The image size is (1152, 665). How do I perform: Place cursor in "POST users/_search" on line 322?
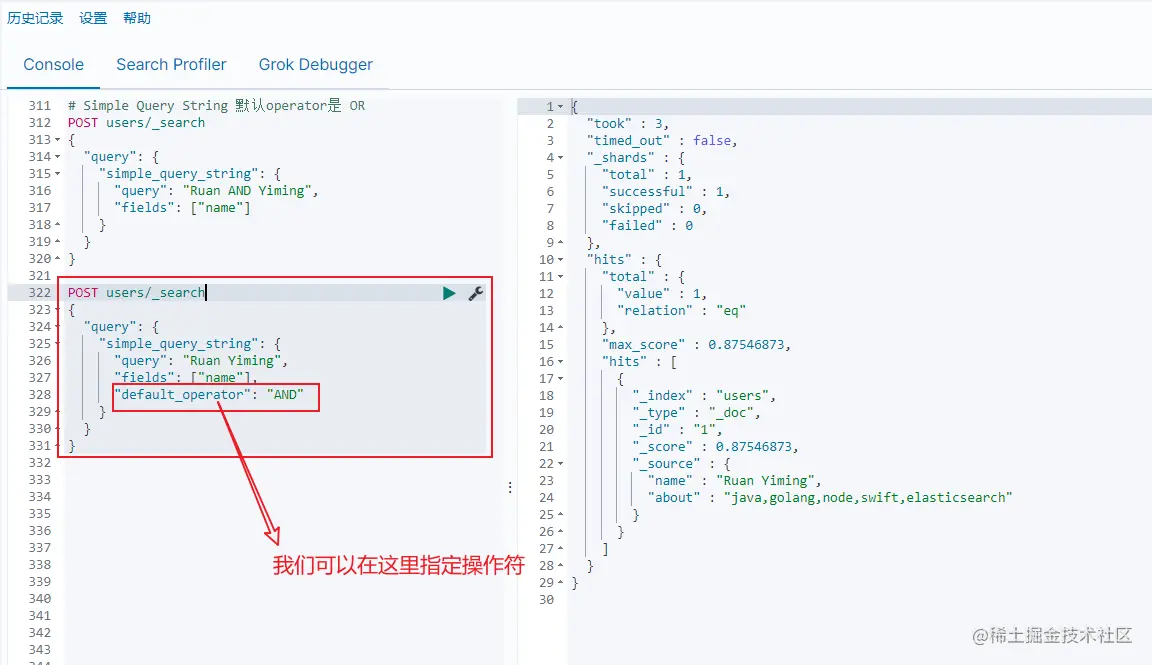coord(137,292)
